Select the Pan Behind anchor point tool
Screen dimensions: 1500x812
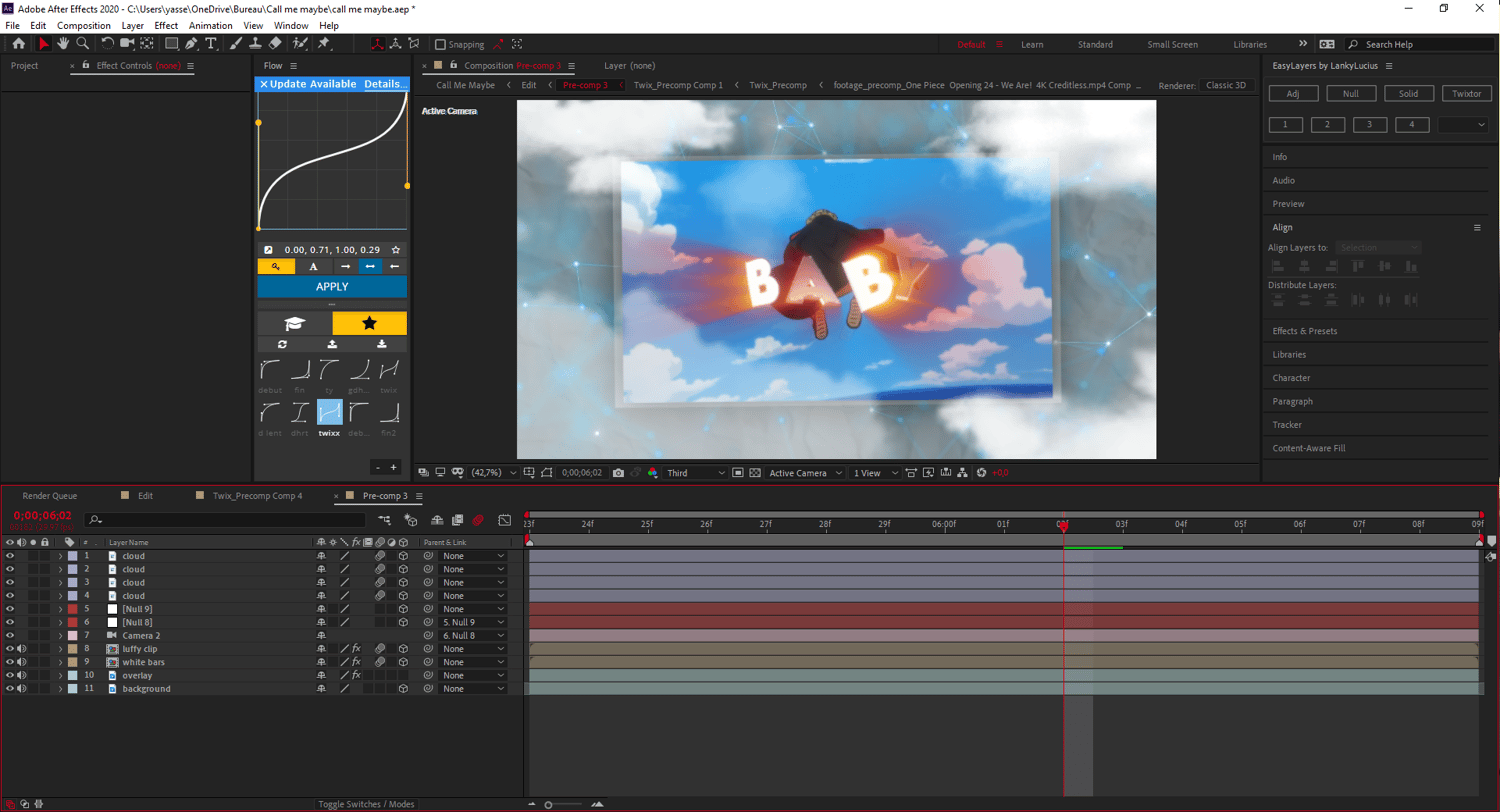point(147,44)
